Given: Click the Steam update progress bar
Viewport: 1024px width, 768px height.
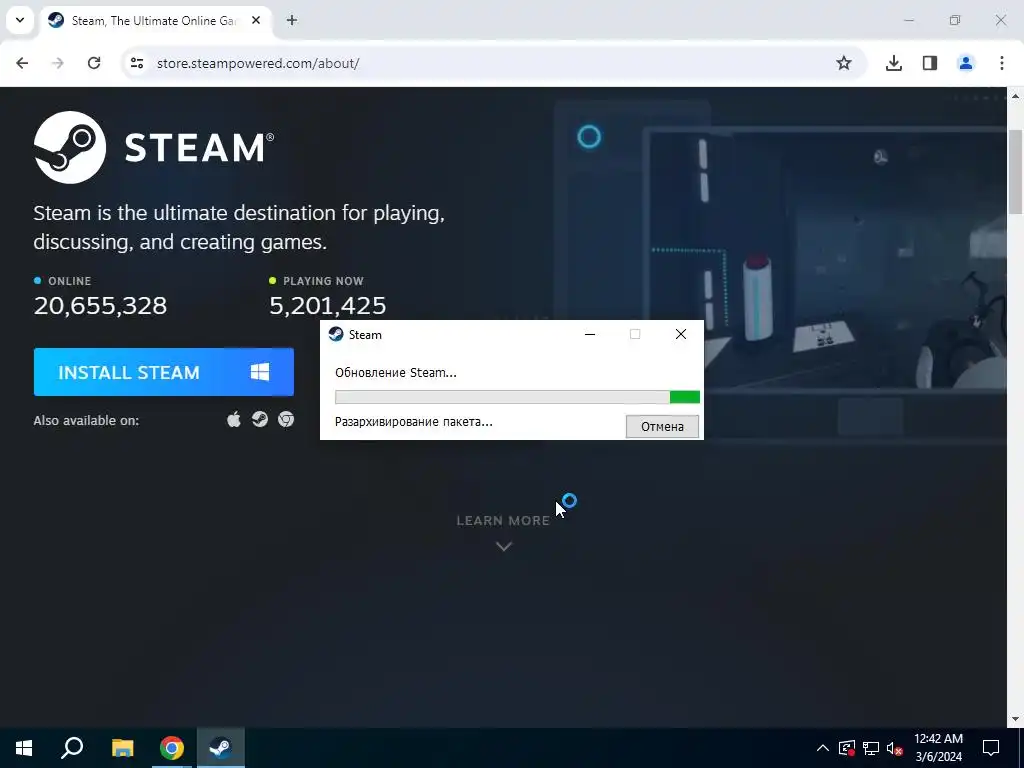Looking at the screenshot, I should pos(517,397).
